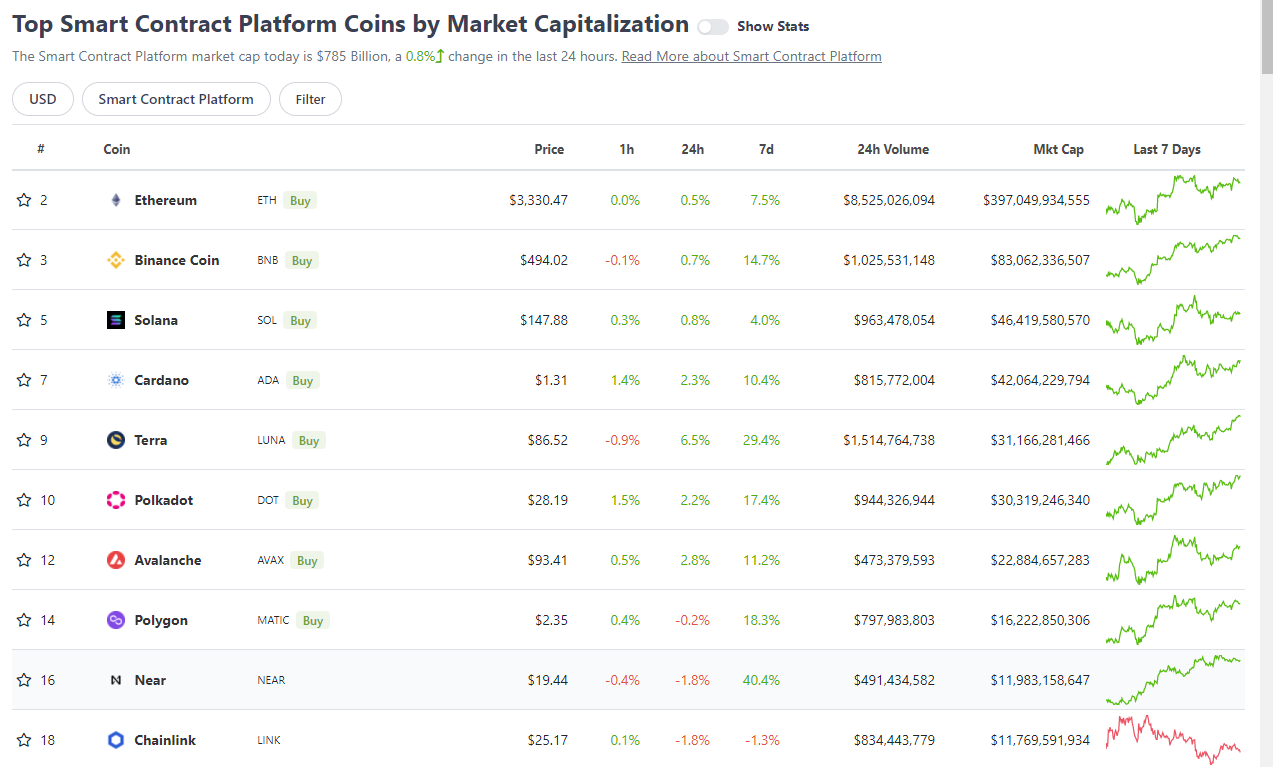Open the Avalanche name link
The width and height of the screenshot is (1273, 767).
click(168, 560)
